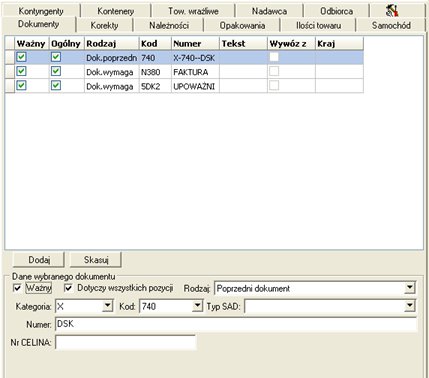This screenshot has height=378, width=429.
Task: Click the Numer column header
Action: [195, 43]
